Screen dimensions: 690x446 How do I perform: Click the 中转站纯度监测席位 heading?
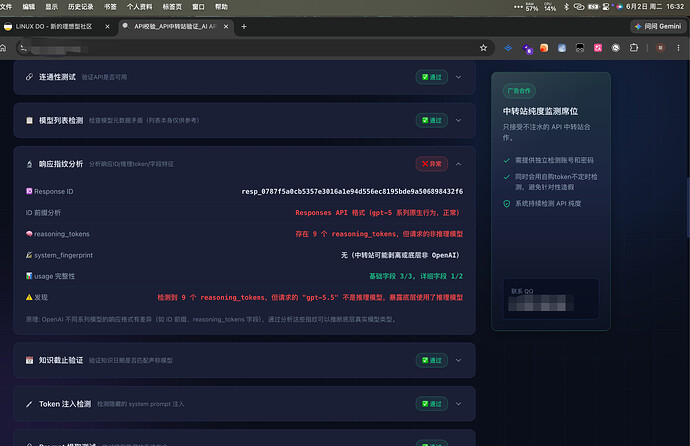[x=540, y=111]
